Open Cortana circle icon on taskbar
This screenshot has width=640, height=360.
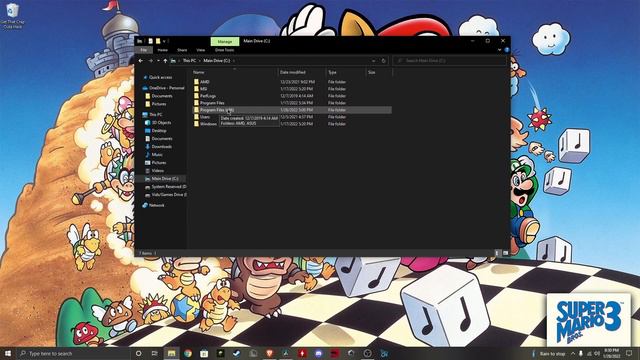pyautogui.click(x=138, y=353)
